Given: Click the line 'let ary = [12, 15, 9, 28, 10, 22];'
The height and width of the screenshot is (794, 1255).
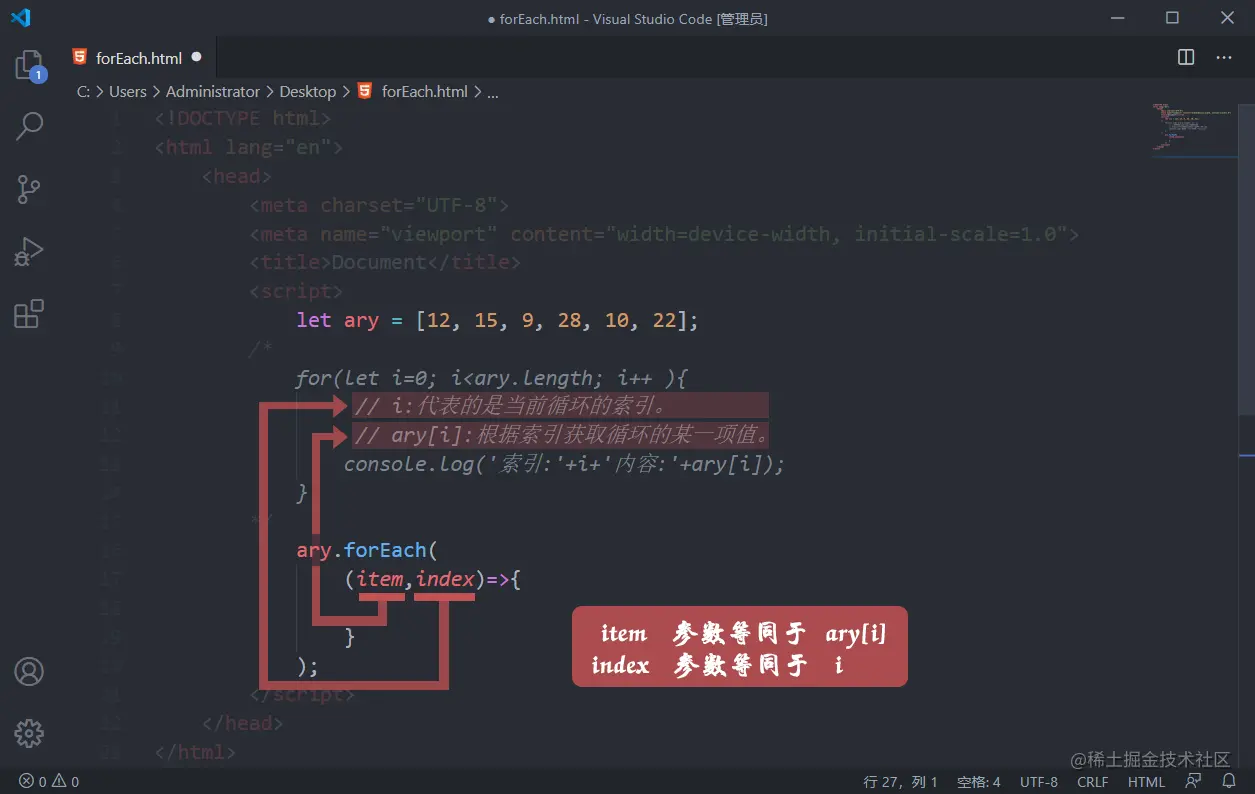Looking at the screenshot, I should click(497, 320).
